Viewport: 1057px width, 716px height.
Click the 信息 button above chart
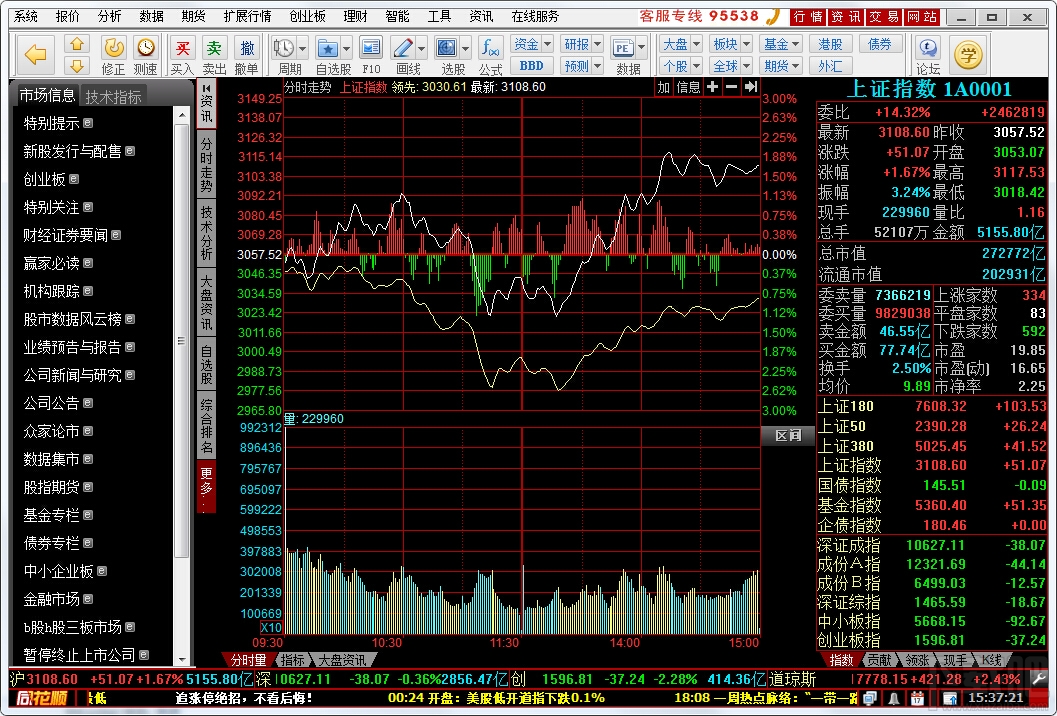tap(688, 87)
